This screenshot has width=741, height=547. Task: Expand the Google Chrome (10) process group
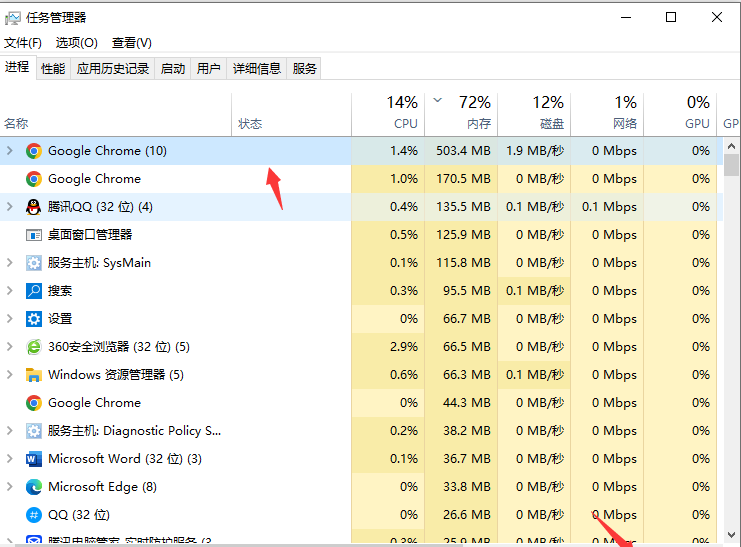9,151
